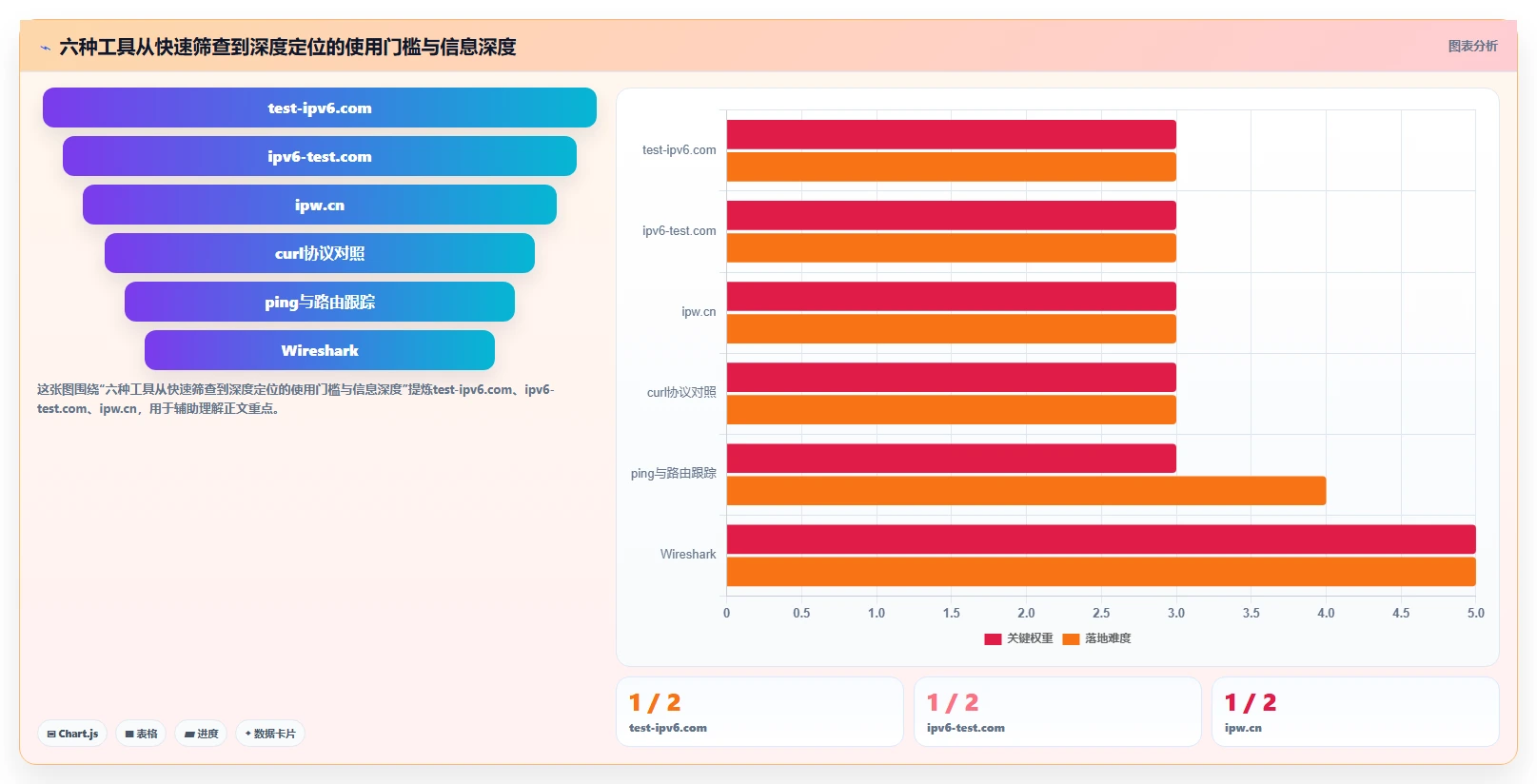Click the 5.0 x-axis tick label
This screenshot has height=784, width=1537.
coord(1475,613)
